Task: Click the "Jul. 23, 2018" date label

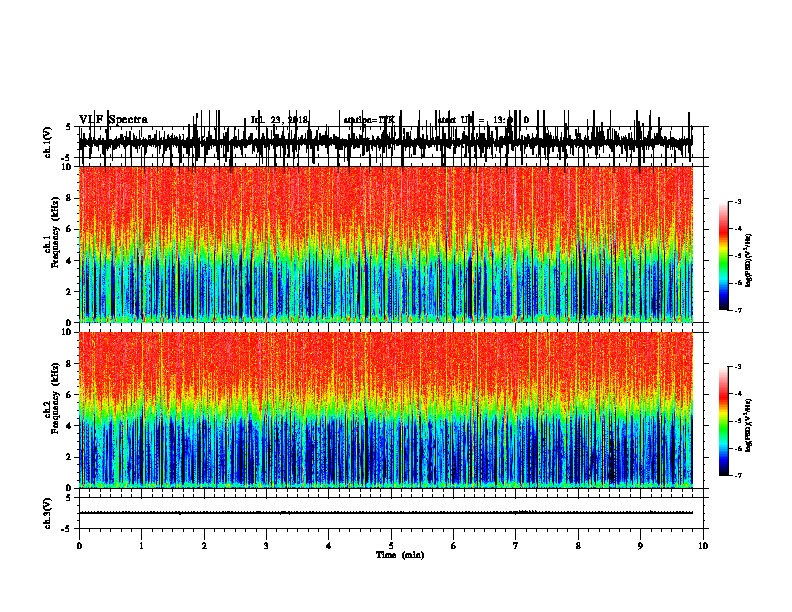Action: pos(279,120)
